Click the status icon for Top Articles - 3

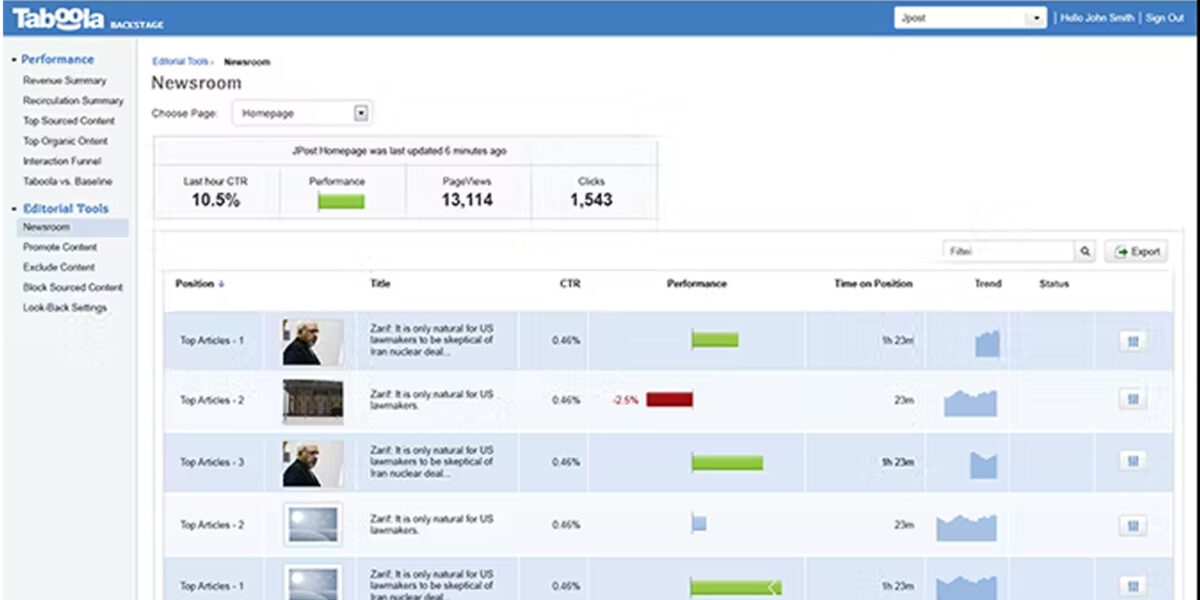[1132, 462]
